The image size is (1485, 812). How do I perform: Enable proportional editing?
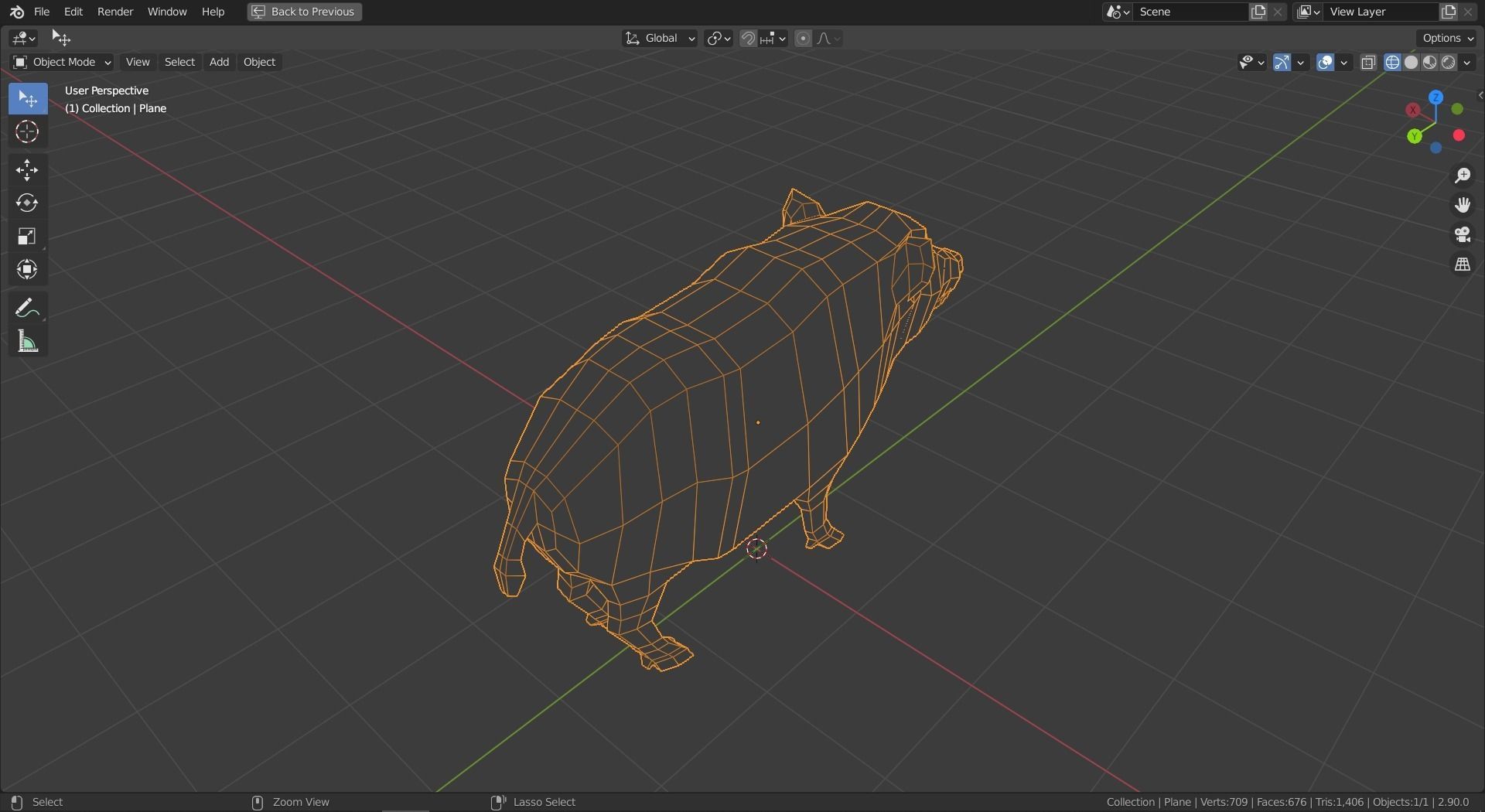click(804, 39)
